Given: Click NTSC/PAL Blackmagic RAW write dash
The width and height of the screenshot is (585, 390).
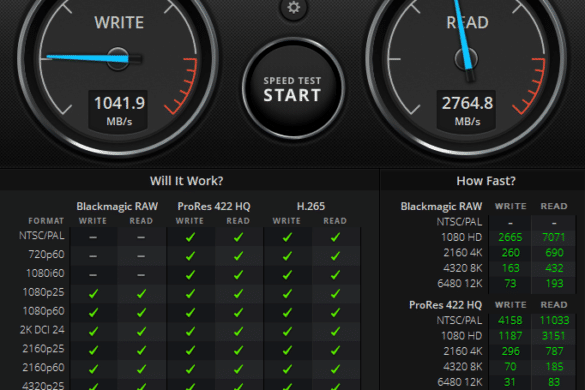Looking at the screenshot, I should coord(93,237).
